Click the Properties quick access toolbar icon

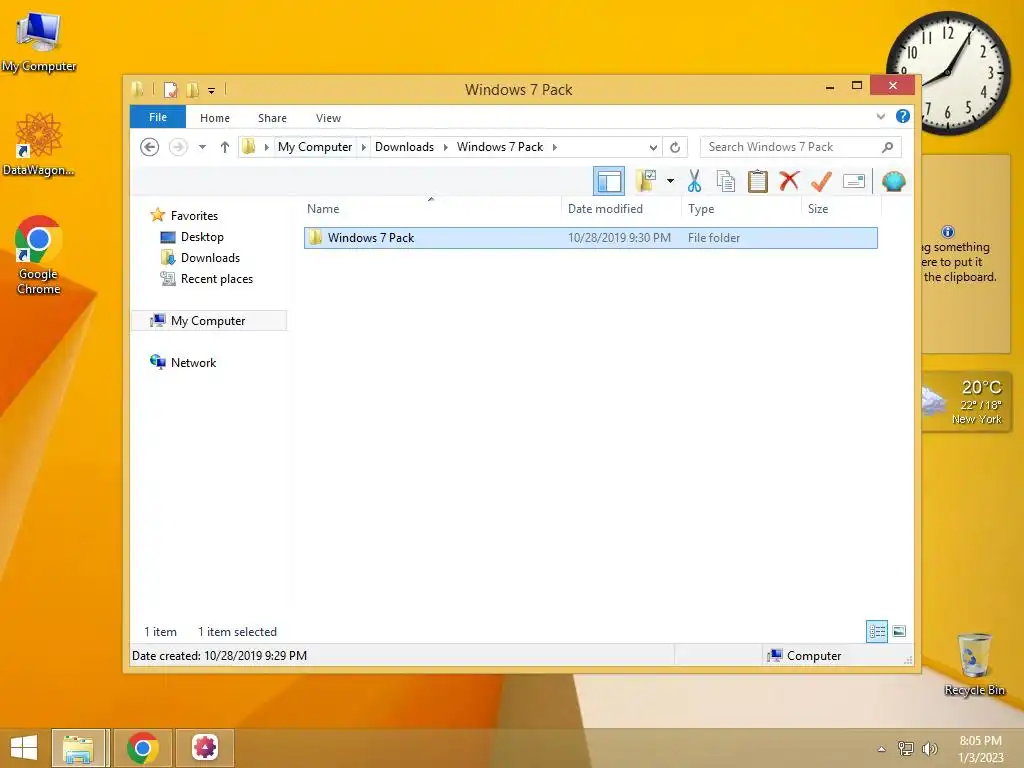(x=170, y=89)
